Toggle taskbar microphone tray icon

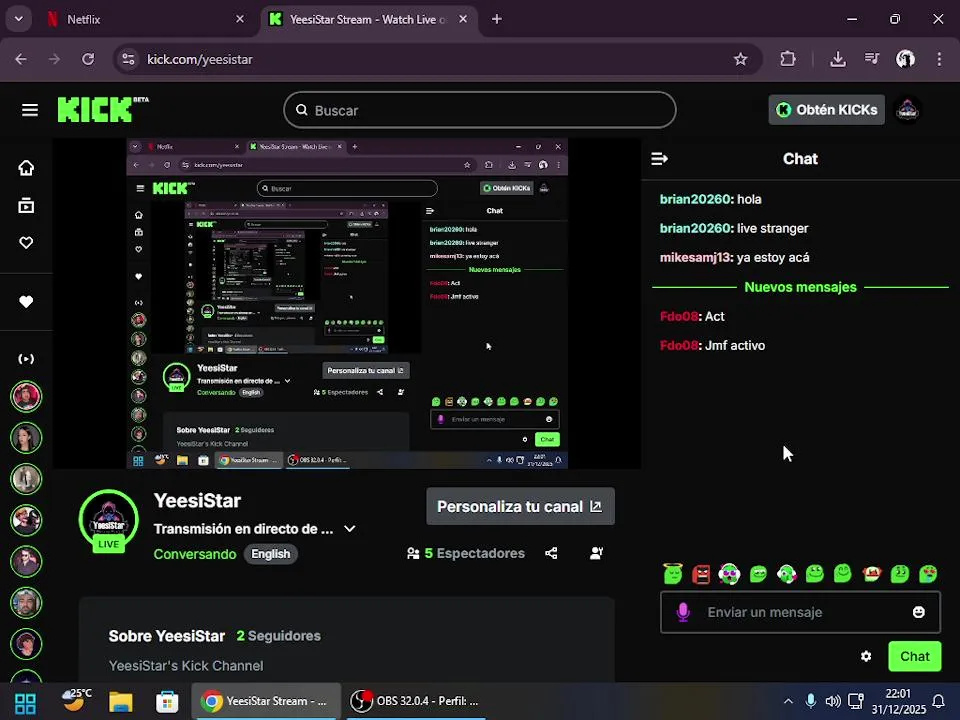click(x=810, y=702)
